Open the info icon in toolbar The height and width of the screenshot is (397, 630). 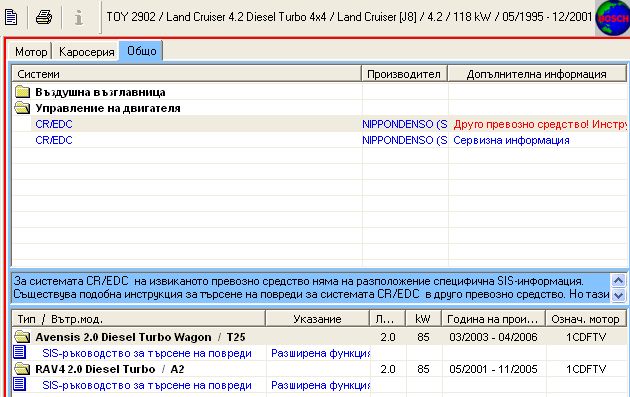tap(79, 17)
